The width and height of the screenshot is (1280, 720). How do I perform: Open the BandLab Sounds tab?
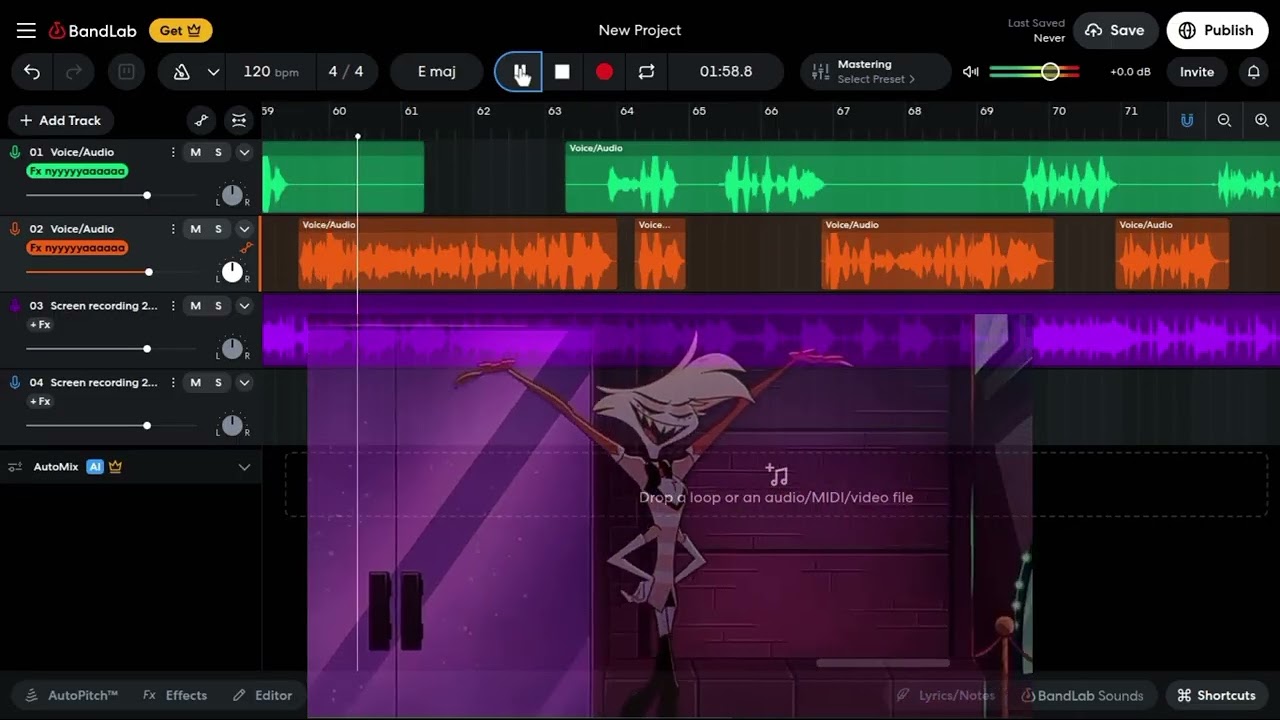[x=1082, y=695]
